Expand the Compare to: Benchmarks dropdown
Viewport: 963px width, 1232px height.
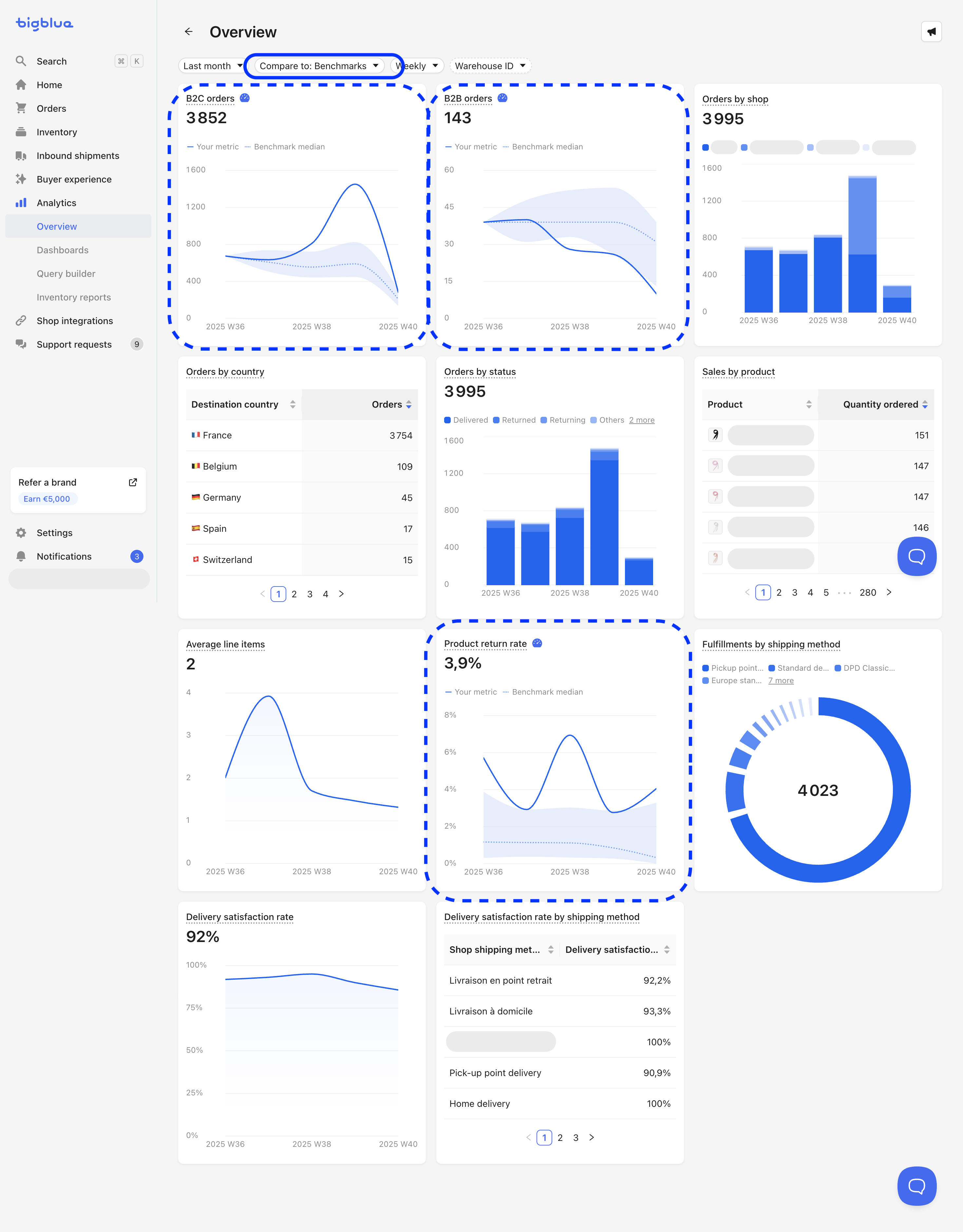pyautogui.click(x=319, y=66)
